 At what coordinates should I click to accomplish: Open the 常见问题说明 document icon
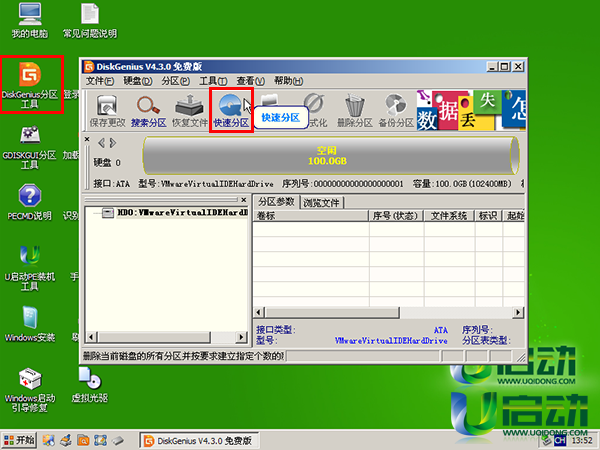click(90, 21)
